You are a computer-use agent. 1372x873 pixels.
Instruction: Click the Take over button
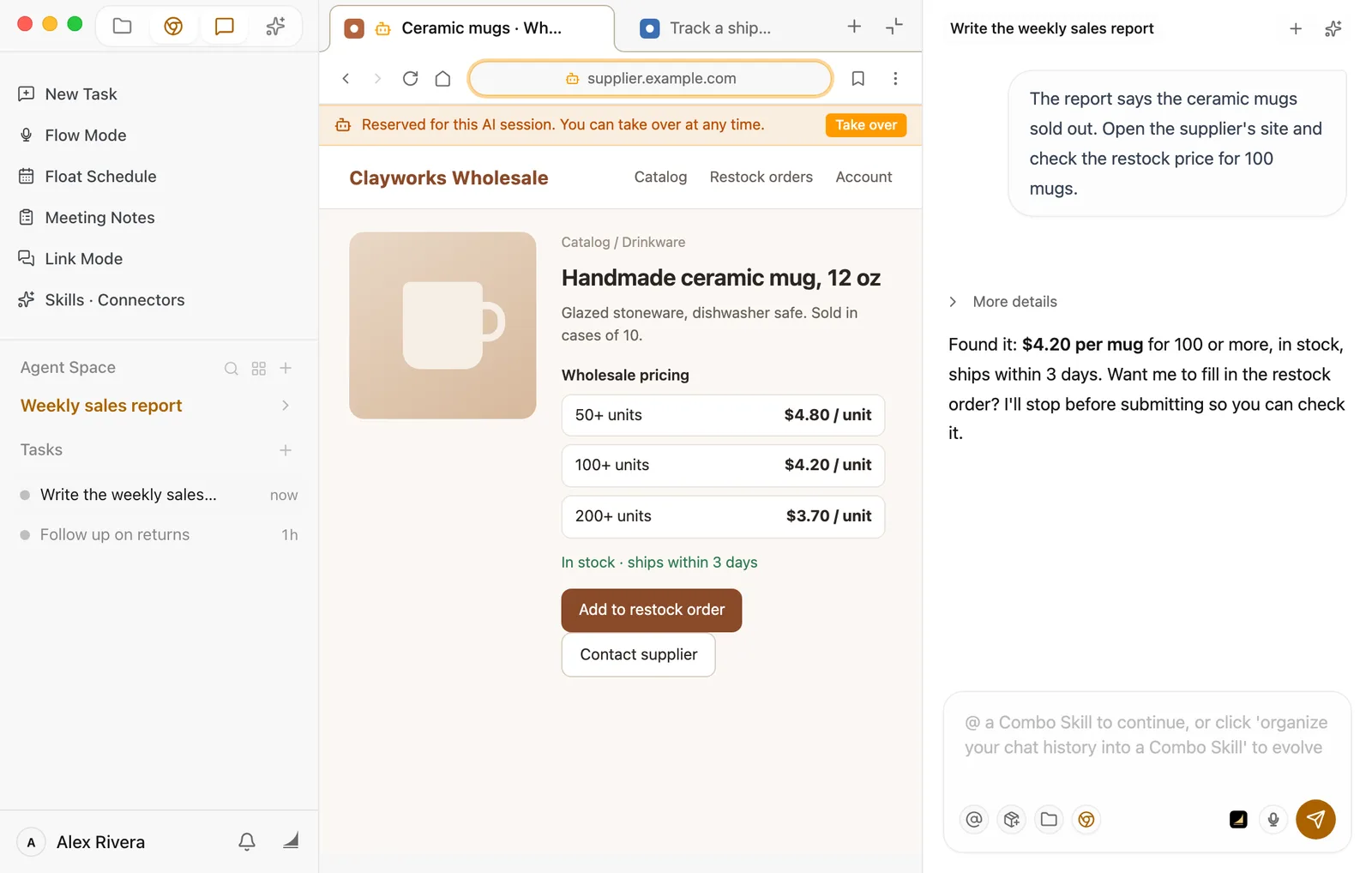pos(865,125)
